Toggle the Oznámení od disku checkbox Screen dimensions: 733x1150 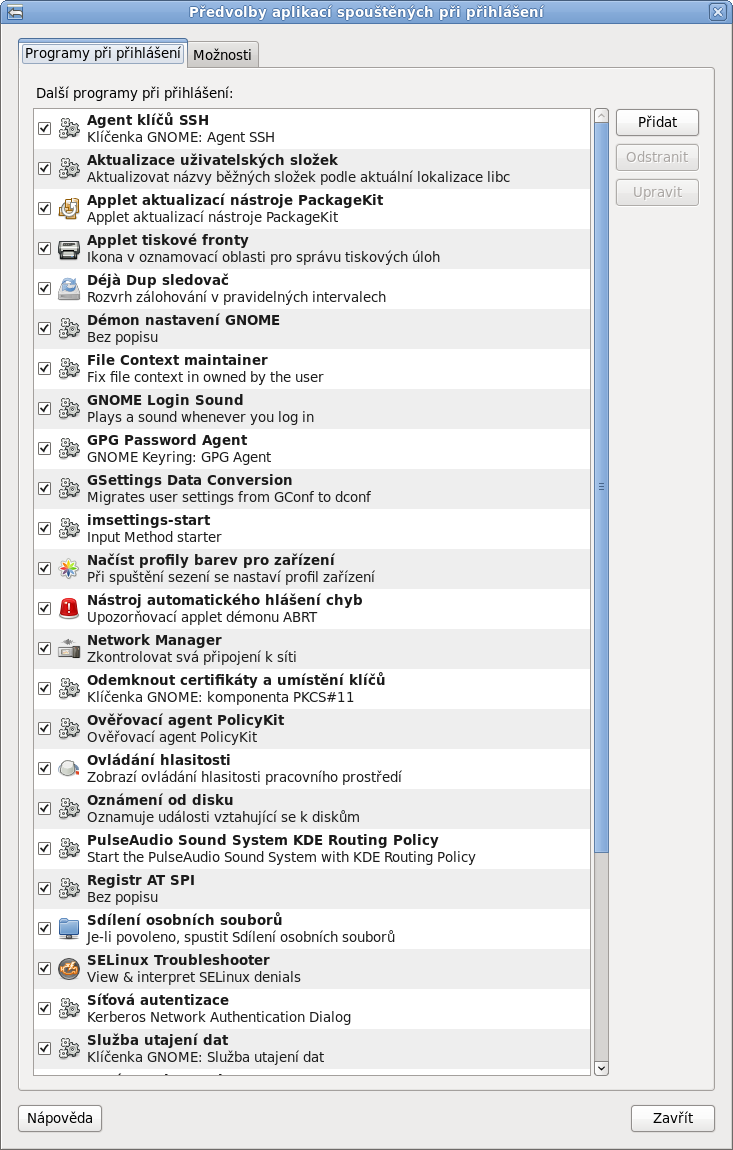point(44,808)
